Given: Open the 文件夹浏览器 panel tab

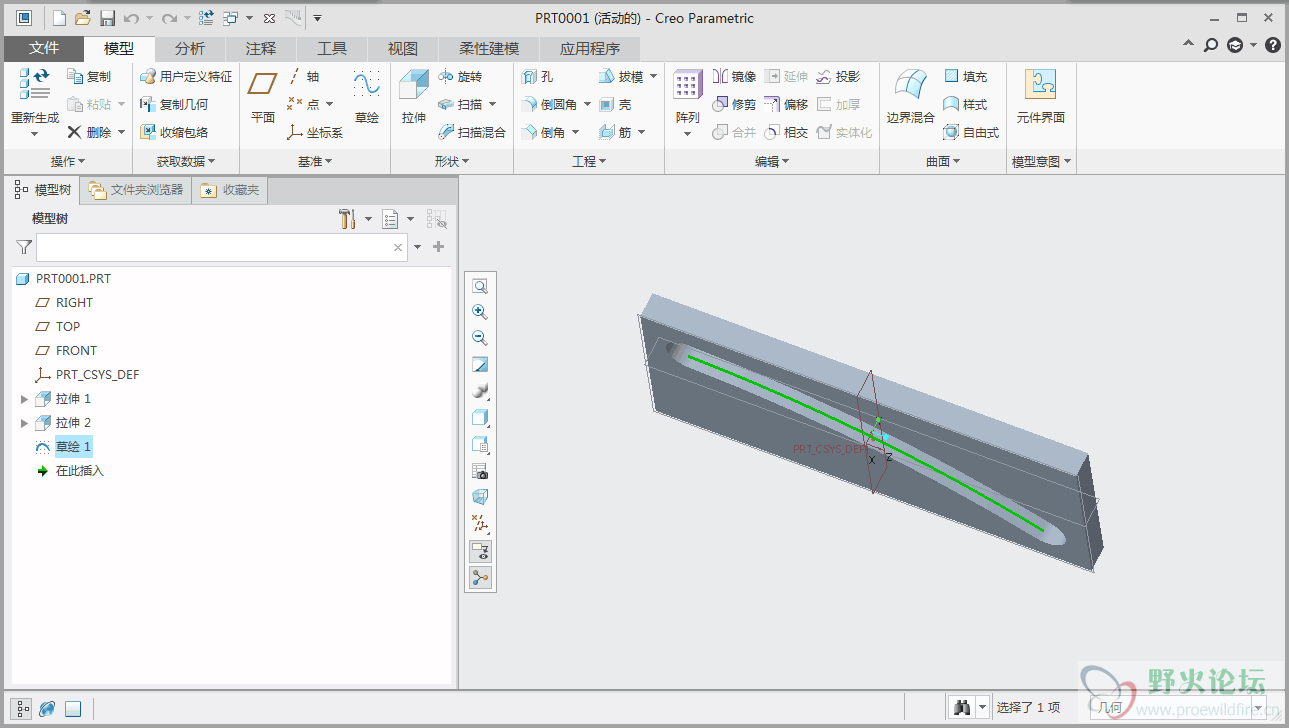Looking at the screenshot, I should [135, 190].
